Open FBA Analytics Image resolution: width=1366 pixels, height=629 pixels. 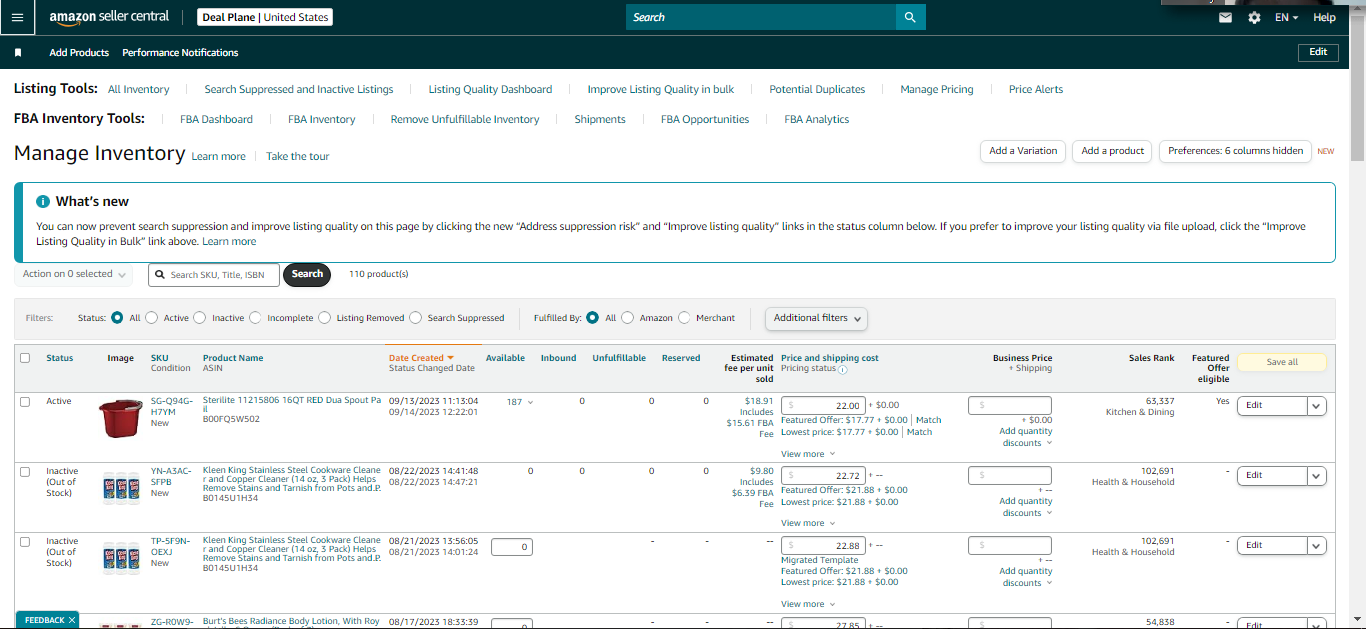point(817,119)
